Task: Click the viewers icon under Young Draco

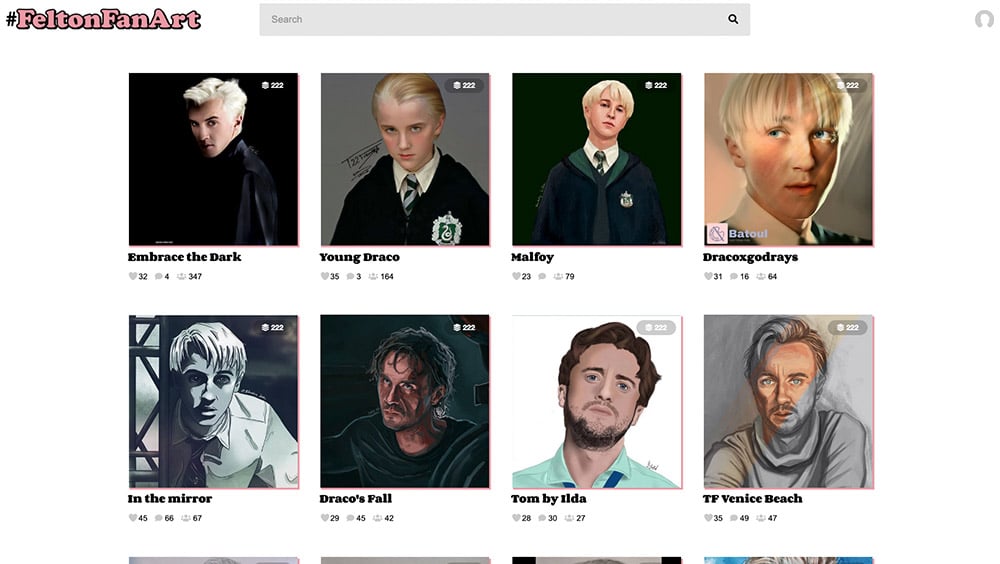Action: (x=373, y=276)
